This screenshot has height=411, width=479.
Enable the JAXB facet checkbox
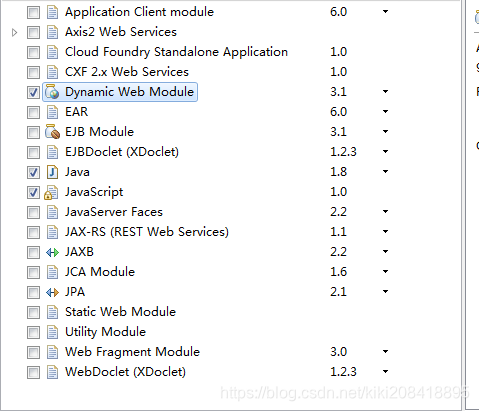pos(33,252)
